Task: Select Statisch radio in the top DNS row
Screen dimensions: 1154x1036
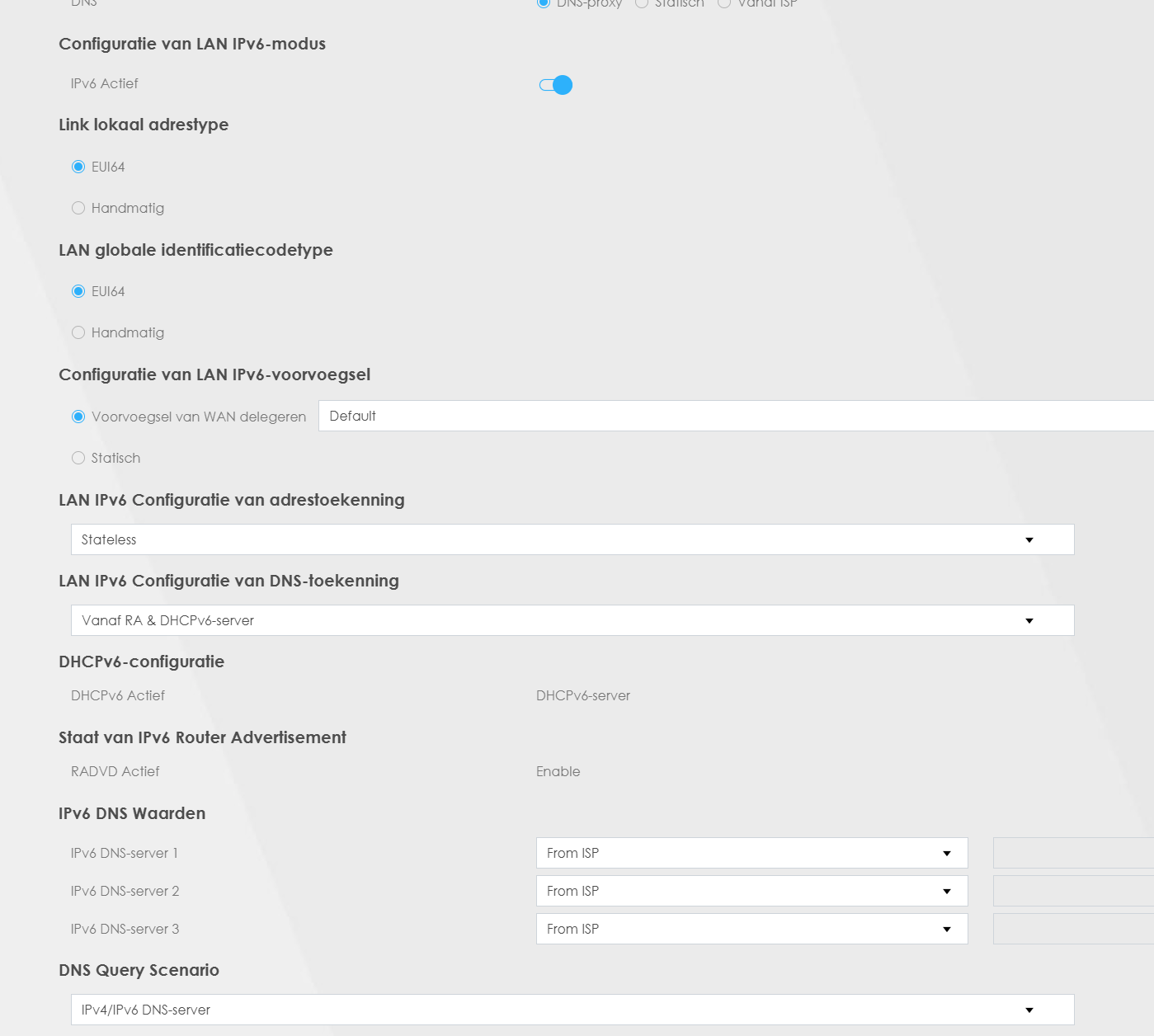Action: [x=642, y=3]
